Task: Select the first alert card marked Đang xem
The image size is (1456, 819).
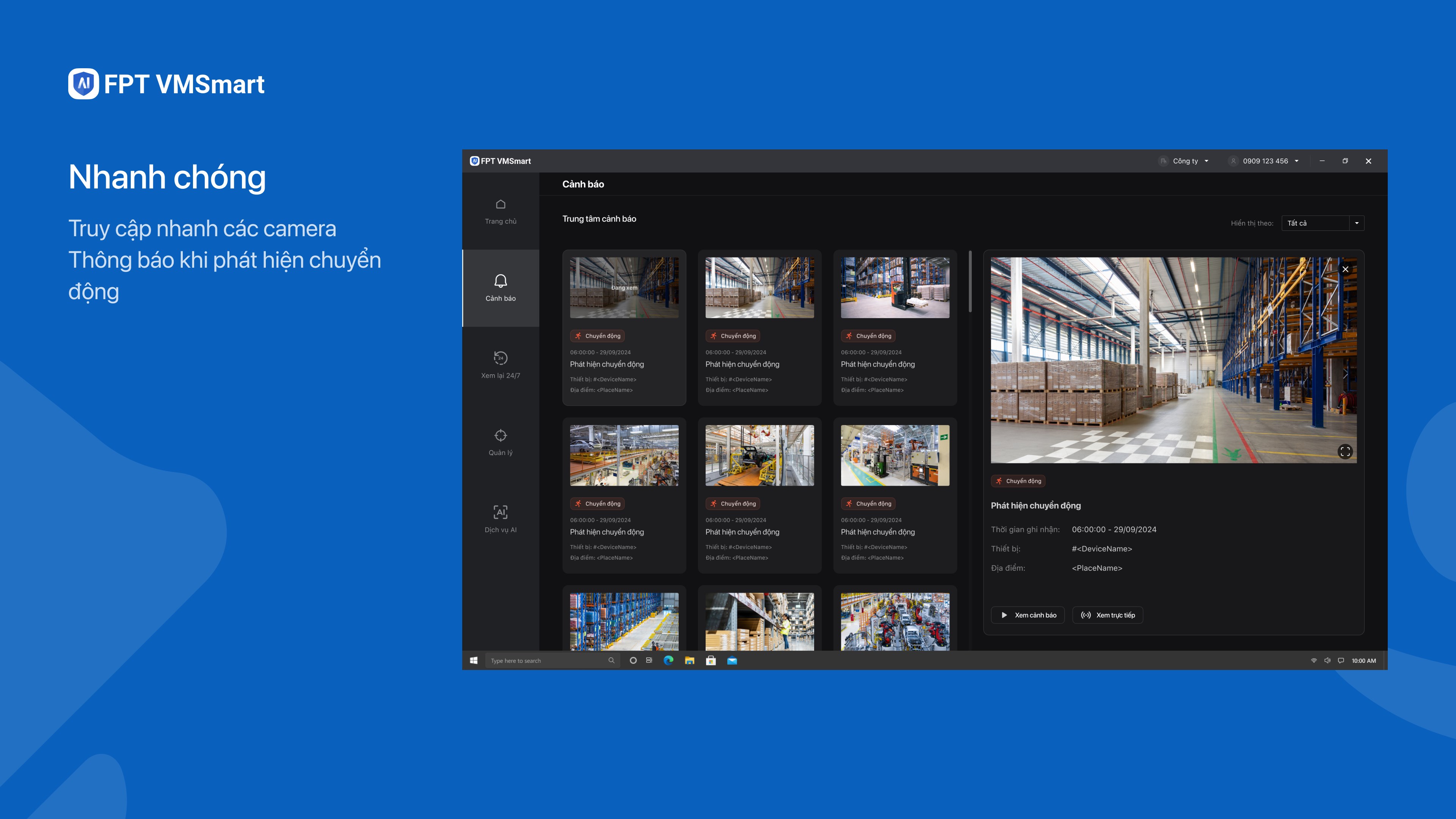Action: click(x=624, y=328)
